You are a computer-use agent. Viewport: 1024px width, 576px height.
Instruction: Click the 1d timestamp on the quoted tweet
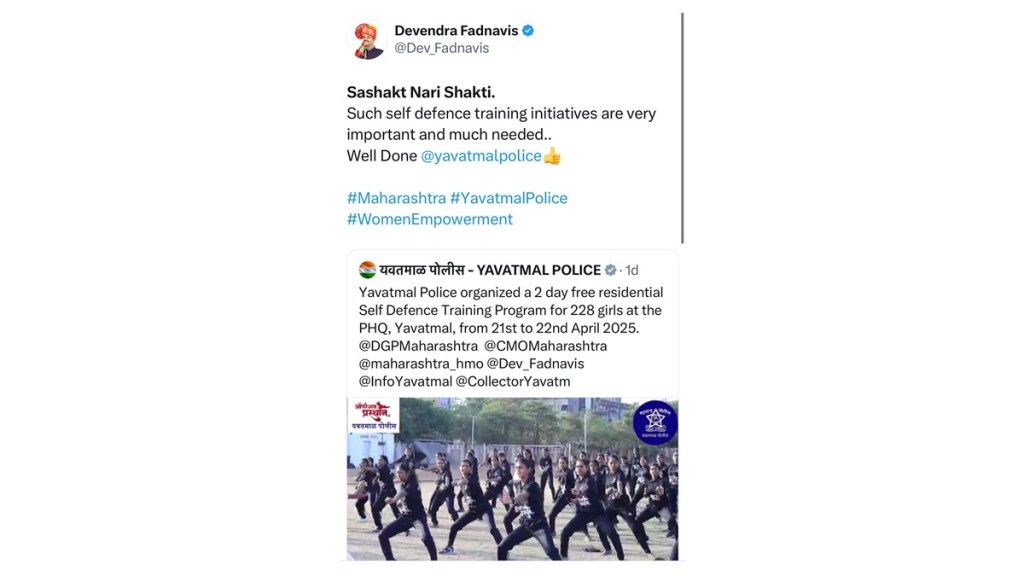click(632, 270)
